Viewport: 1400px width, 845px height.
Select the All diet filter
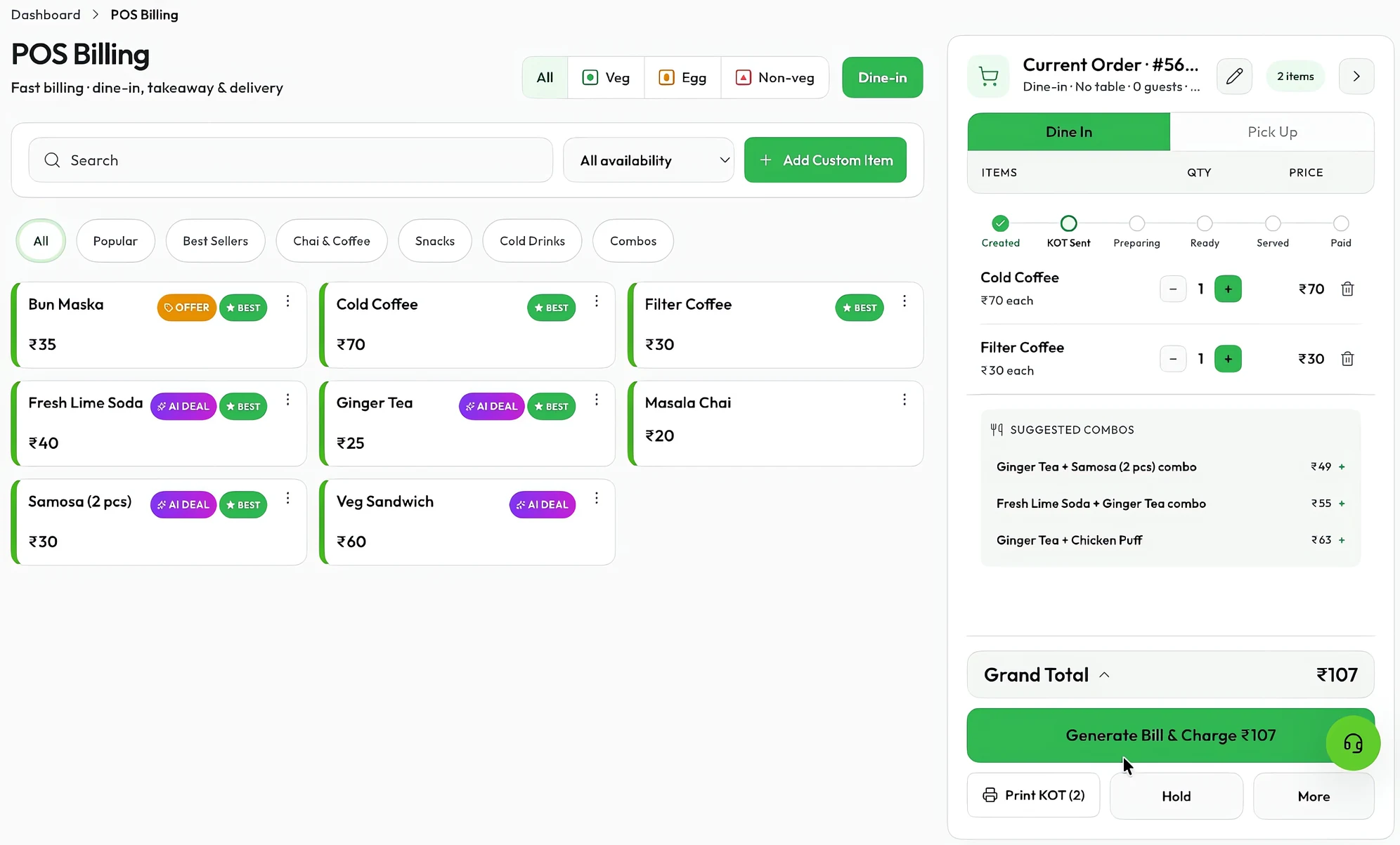(x=545, y=77)
